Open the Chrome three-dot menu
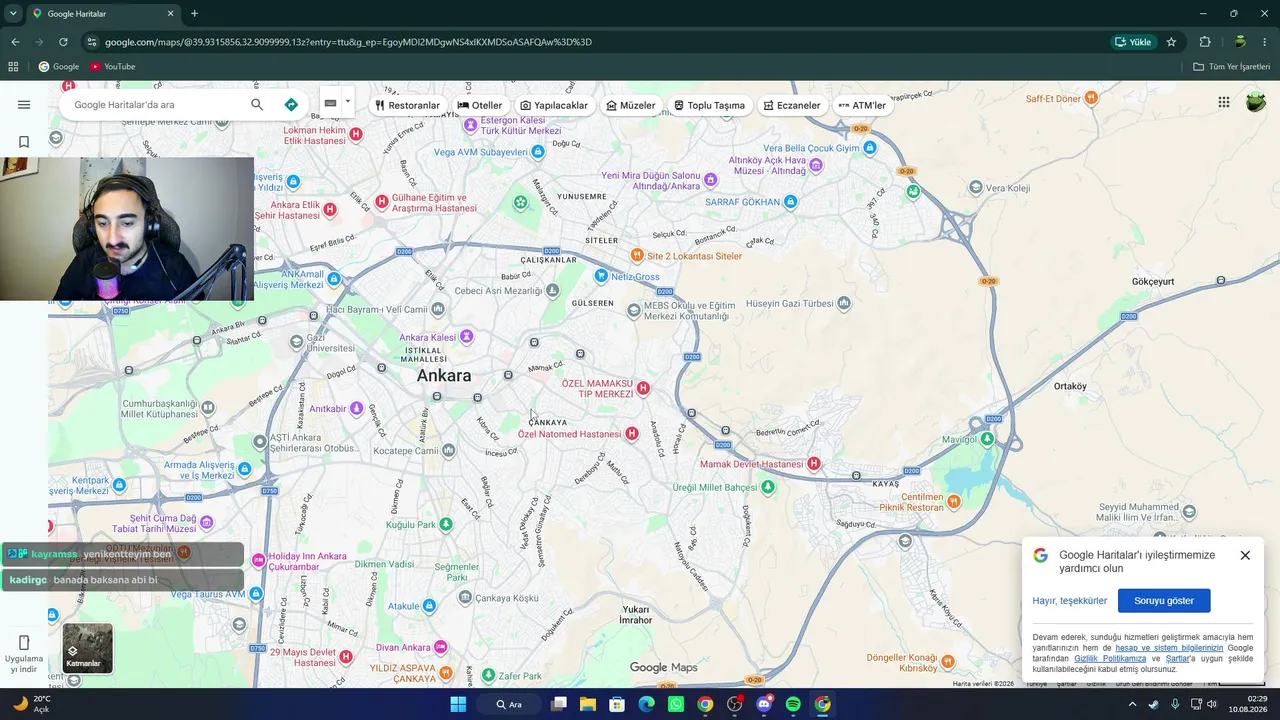The image size is (1280, 720). click(x=1265, y=42)
